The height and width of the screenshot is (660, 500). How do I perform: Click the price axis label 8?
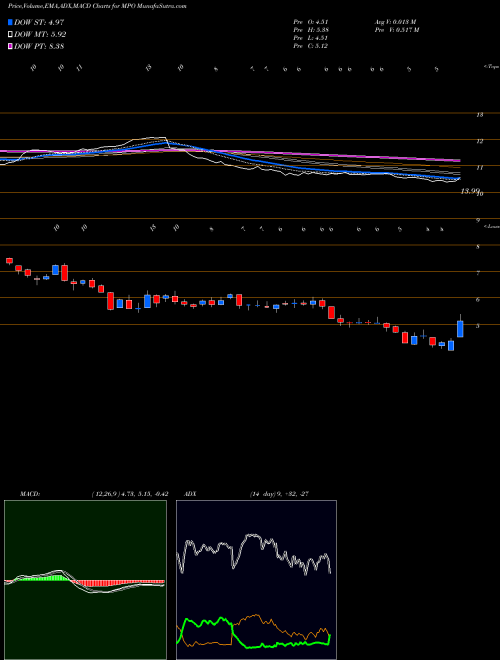pos(478,247)
